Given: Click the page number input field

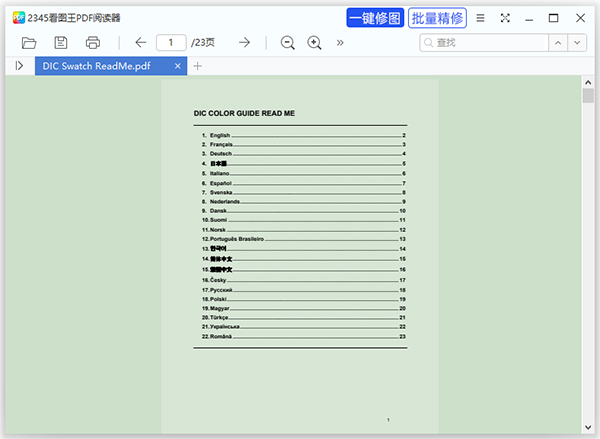Looking at the screenshot, I should (171, 42).
